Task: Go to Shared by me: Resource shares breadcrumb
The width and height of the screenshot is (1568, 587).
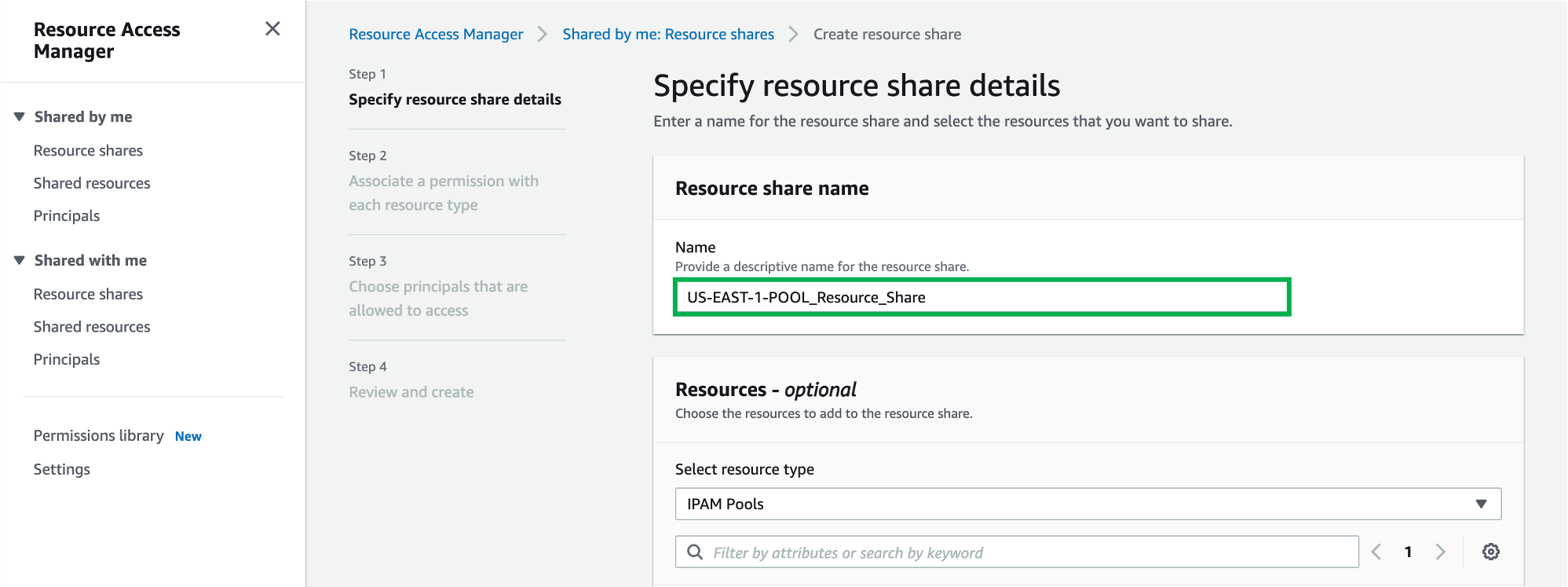Action: click(x=668, y=35)
